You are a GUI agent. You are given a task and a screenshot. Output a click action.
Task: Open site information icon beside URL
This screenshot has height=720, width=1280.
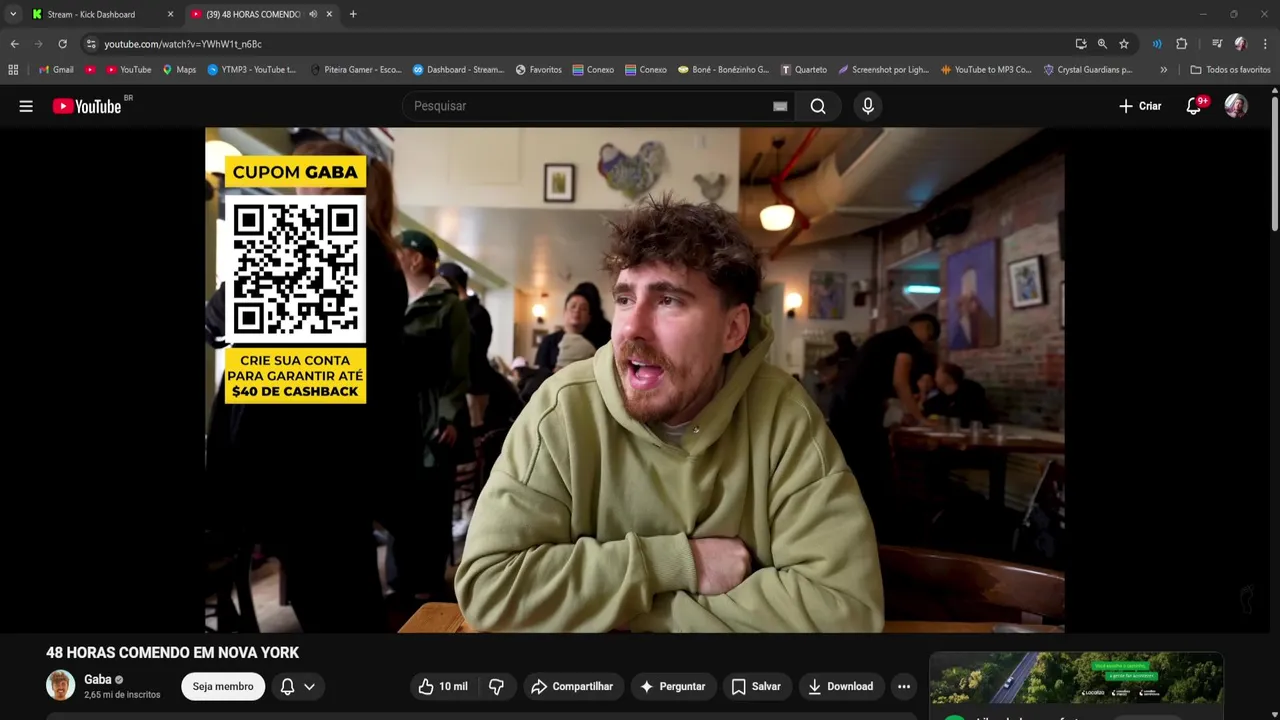[x=91, y=44]
